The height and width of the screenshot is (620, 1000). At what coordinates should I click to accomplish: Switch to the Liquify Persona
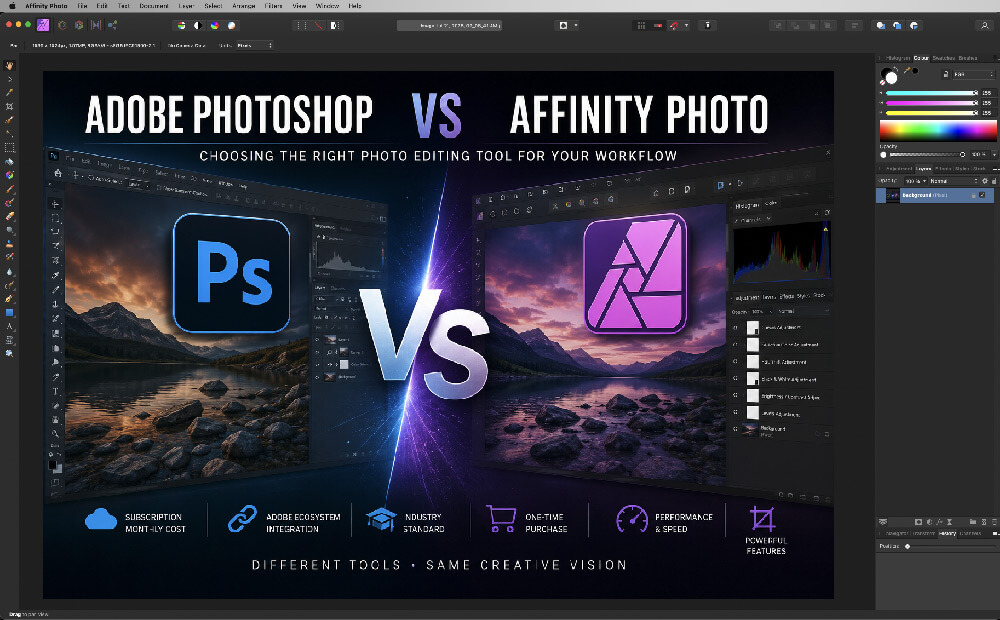(62, 25)
